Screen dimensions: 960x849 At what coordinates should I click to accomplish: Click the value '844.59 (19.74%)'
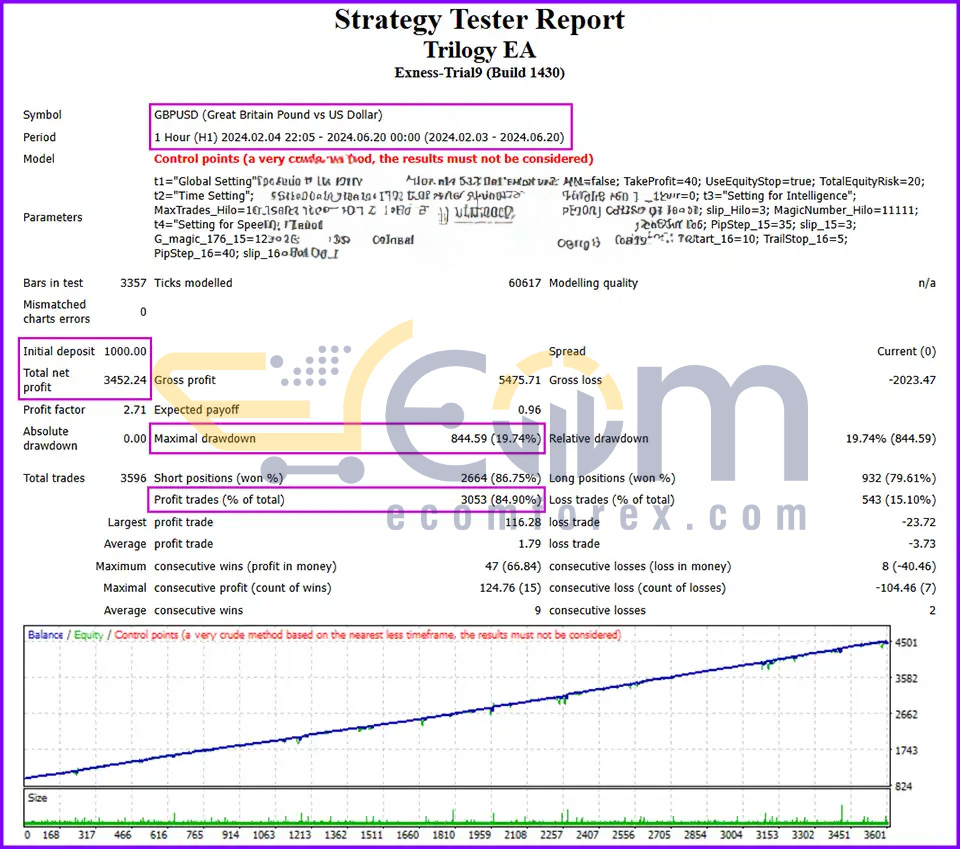coord(496,439)
